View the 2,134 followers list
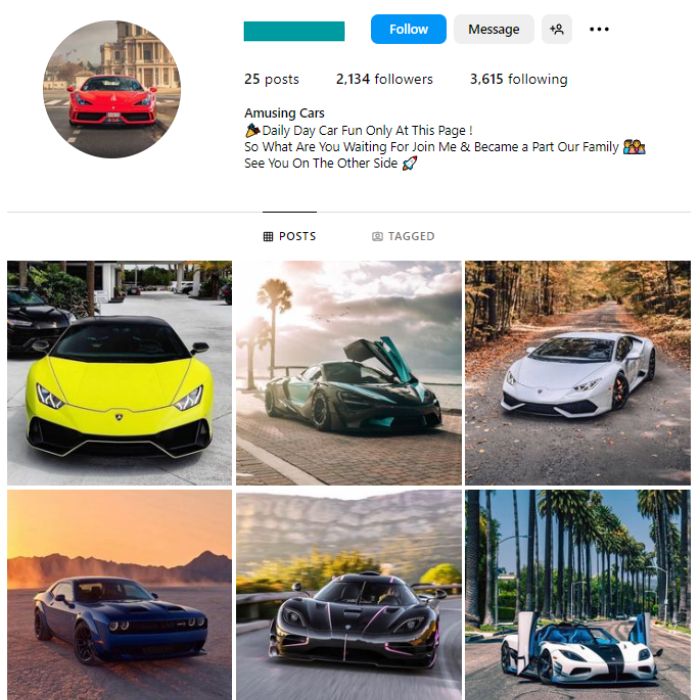This screenshot has width=700, height=700. (x=384, y=79)
